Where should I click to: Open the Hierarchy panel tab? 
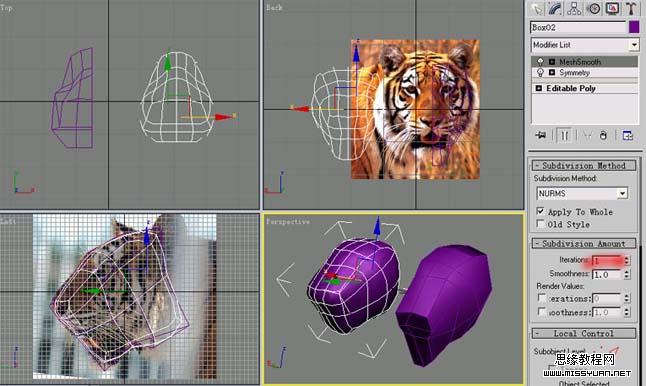coord(574,8)
